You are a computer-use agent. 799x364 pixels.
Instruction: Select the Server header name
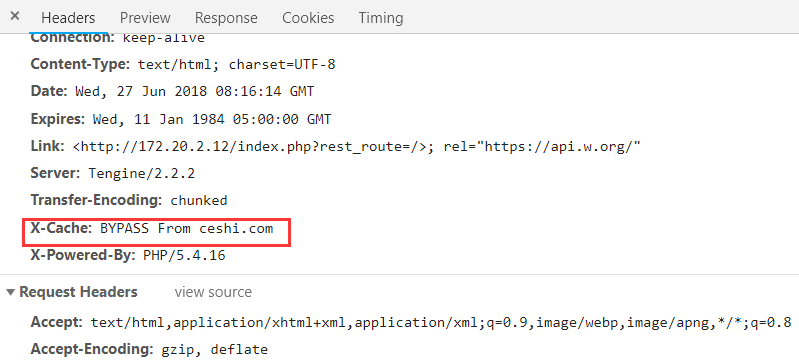56,173
